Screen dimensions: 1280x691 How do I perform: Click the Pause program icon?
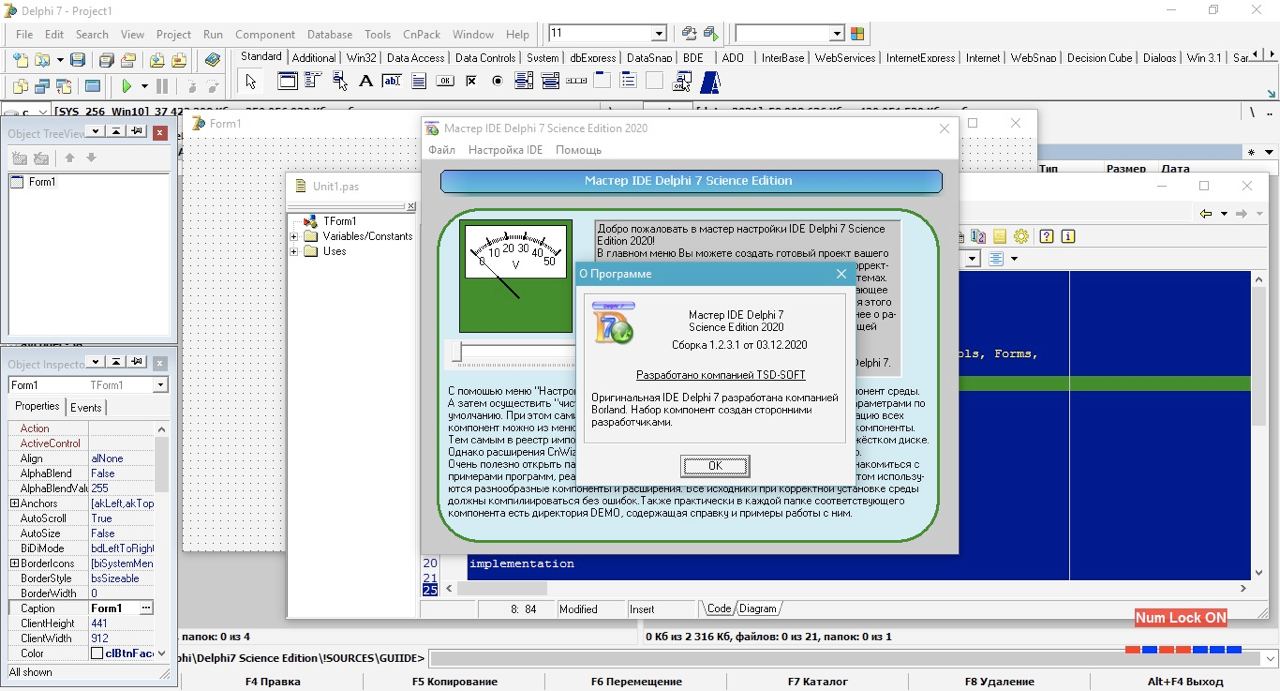(162, 87)
